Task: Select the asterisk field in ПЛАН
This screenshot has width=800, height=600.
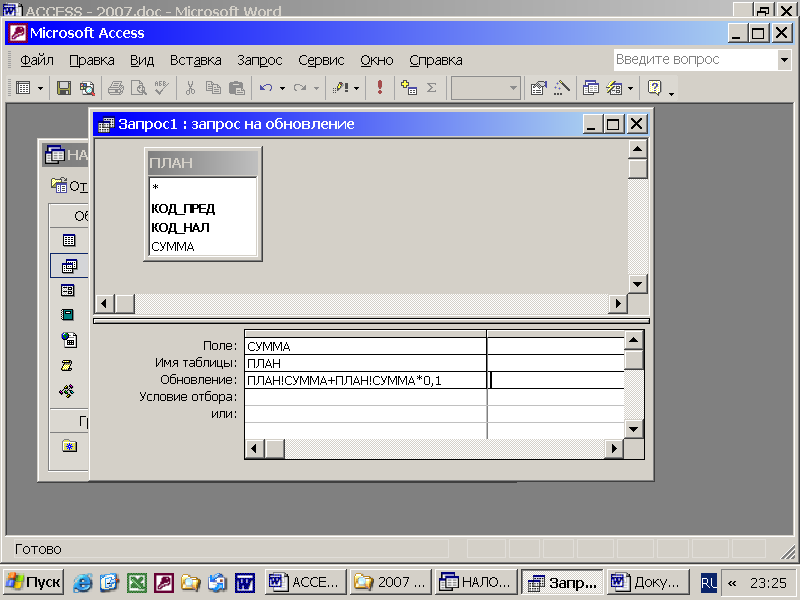Action: click(203, 187)
